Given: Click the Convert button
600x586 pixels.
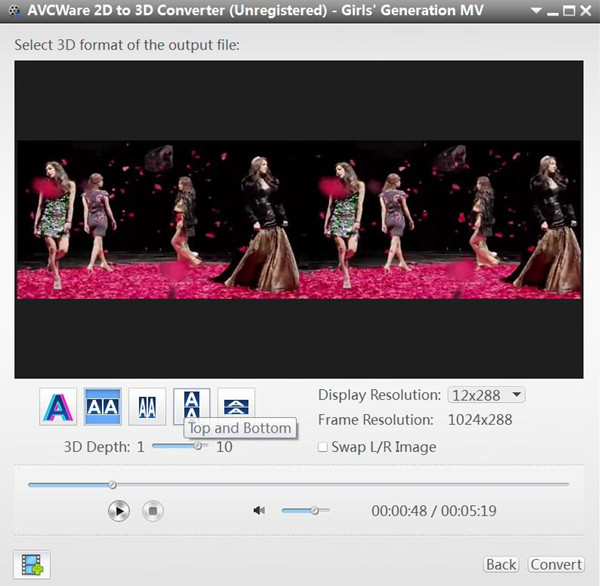Looking at the screenshot, I should (x=556, y=565).
